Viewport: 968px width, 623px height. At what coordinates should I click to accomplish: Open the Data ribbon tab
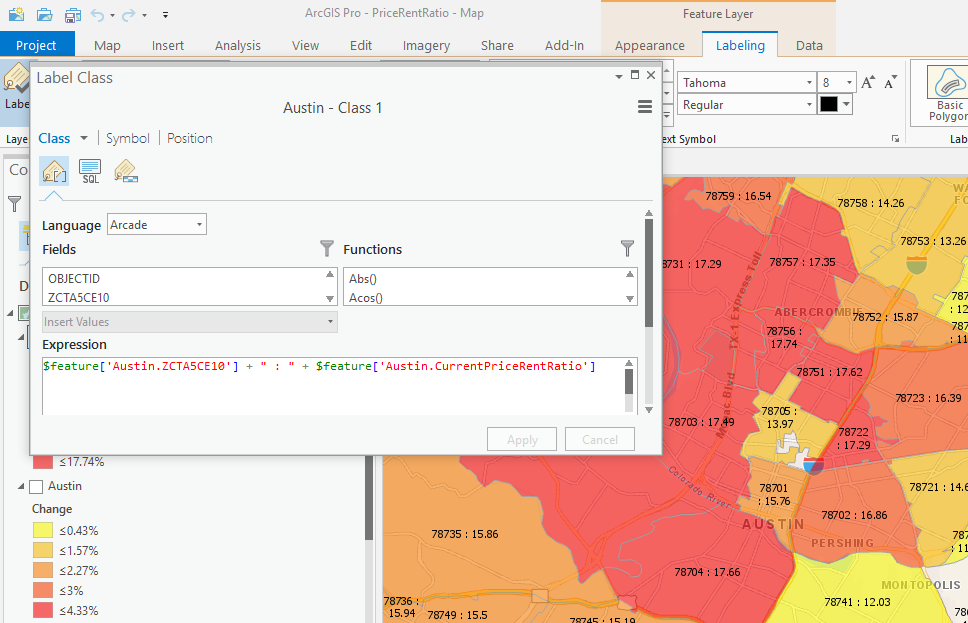tap(809, 45)
